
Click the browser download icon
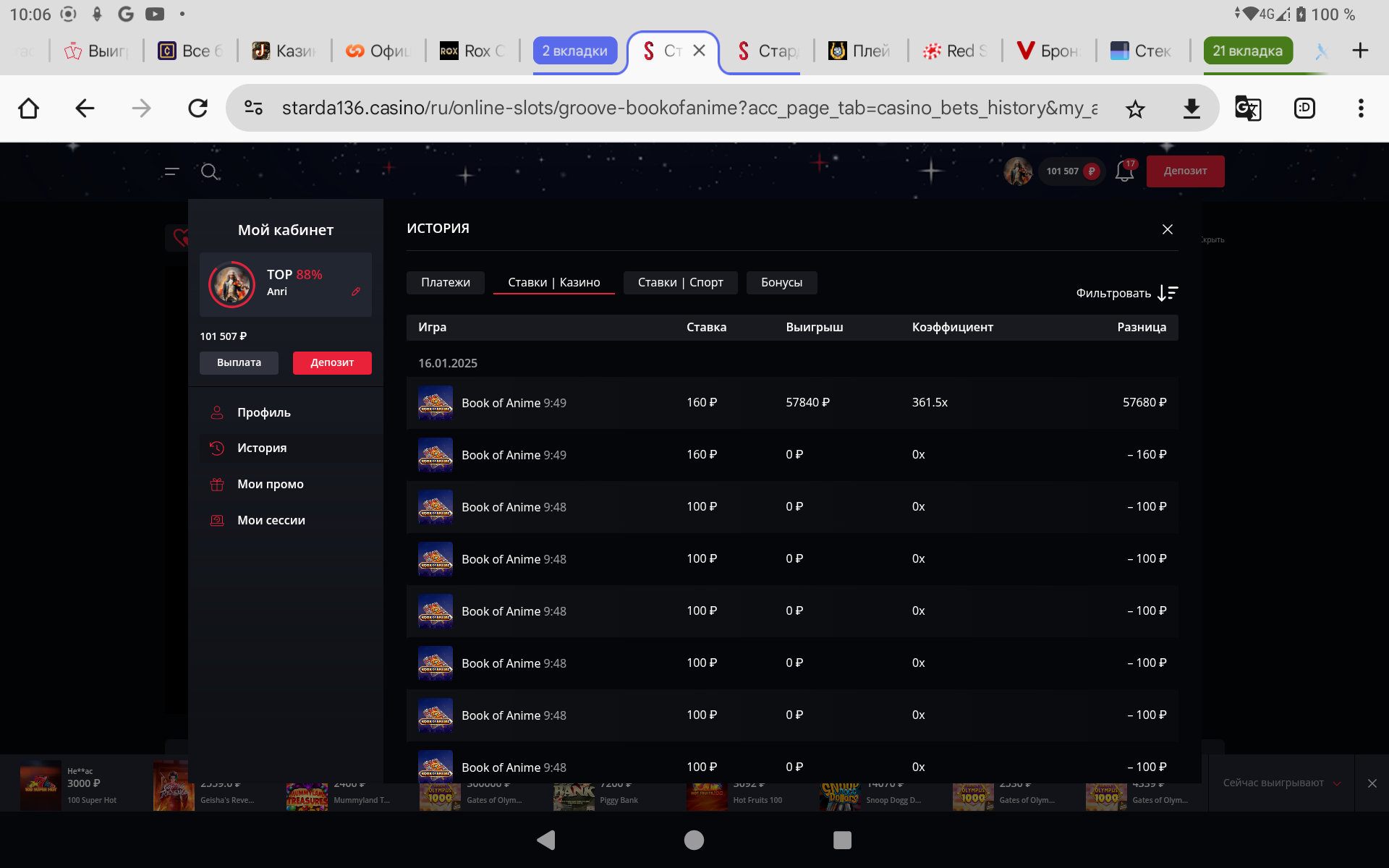click(1192, 109)
